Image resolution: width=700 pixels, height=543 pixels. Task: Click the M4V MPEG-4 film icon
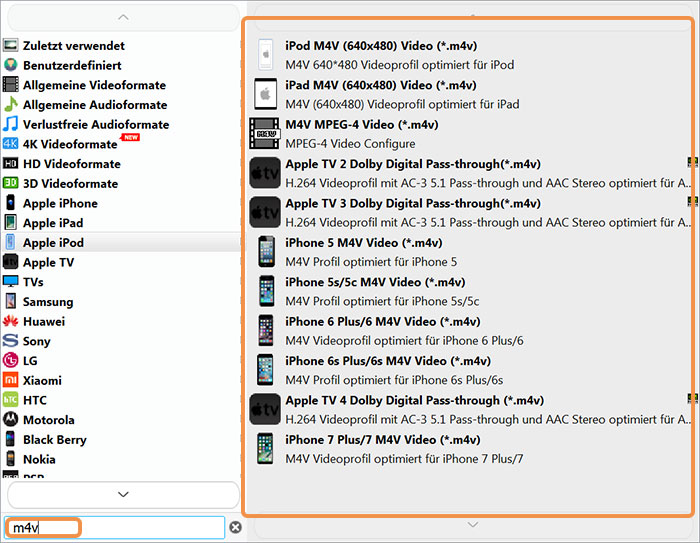click(x=265, y=133)
